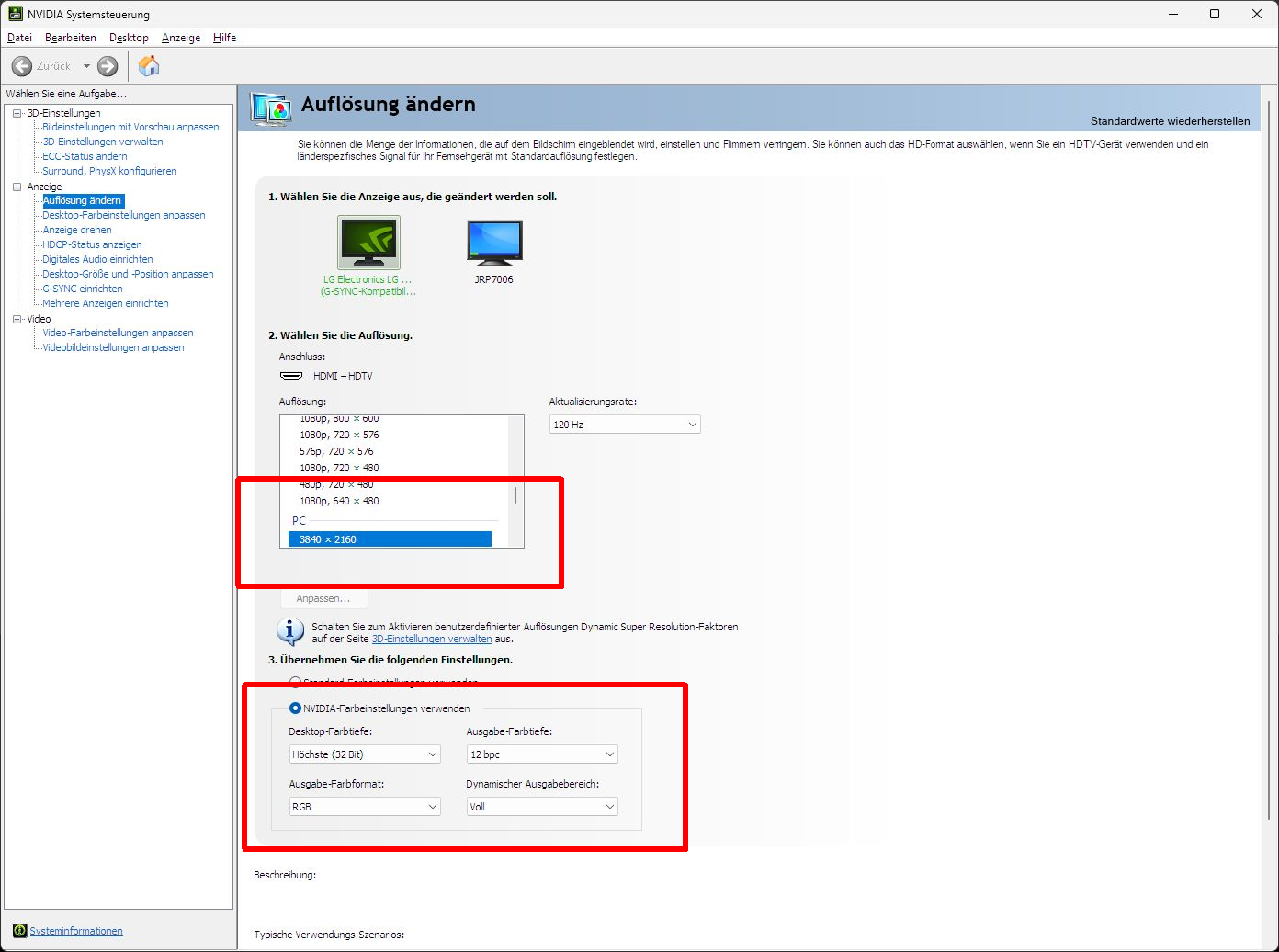The height and width of the screenshot is (952, 1279).
Task: Click the Back arrow toolbar icon
Action: tap(22, 66)
